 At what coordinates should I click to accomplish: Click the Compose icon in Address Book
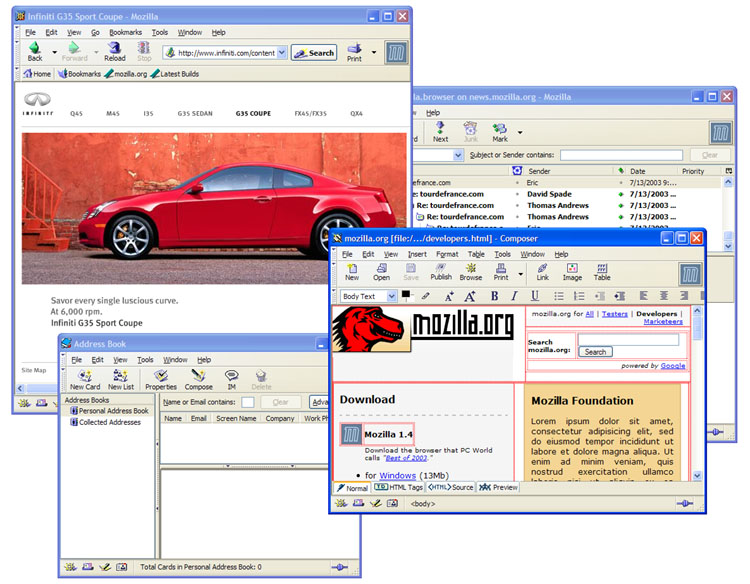(x=198, y=380)
